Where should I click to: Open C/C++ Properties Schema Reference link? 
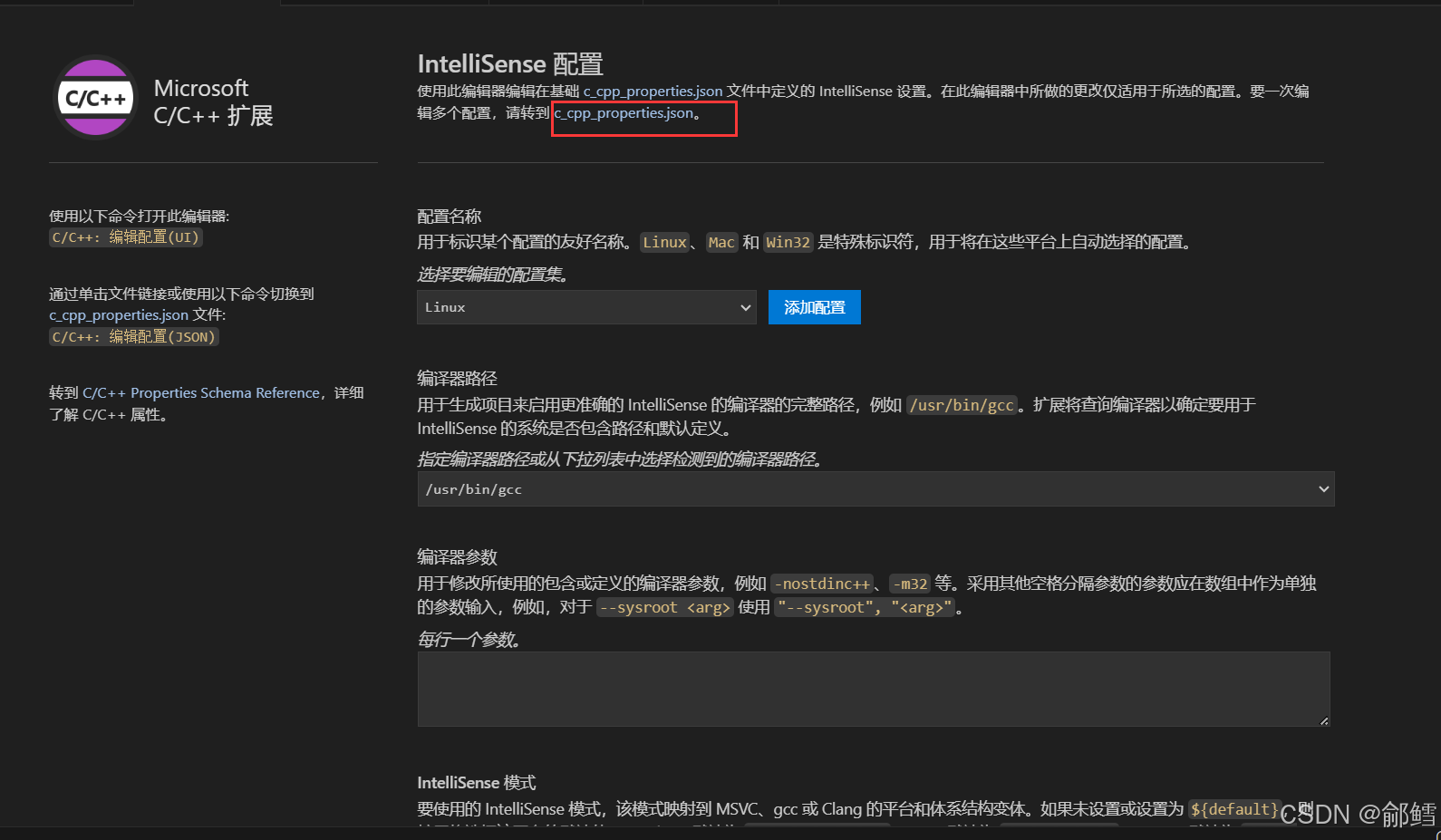201,393
